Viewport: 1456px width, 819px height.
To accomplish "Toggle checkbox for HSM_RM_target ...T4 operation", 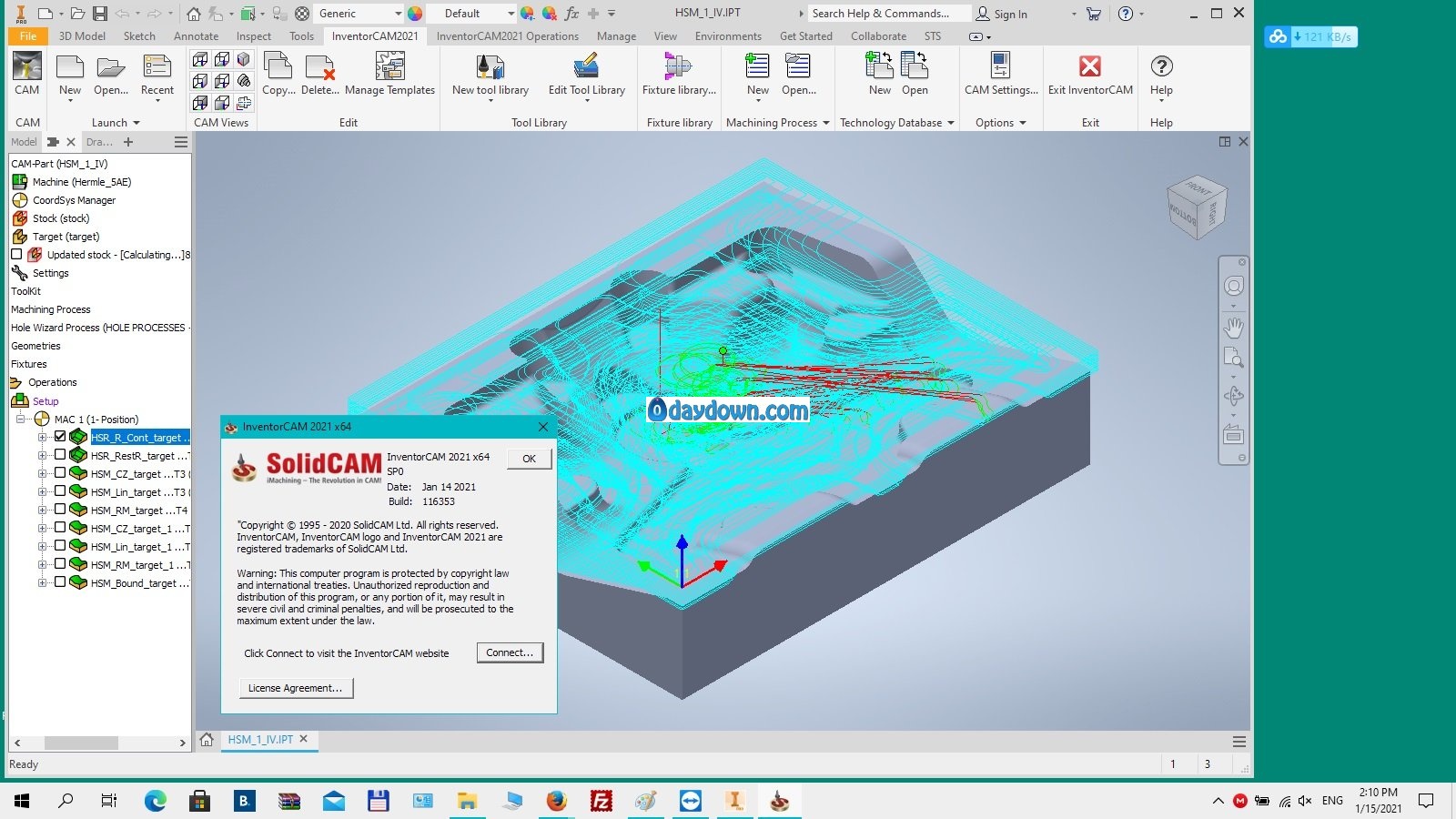I will pos(60,510).
